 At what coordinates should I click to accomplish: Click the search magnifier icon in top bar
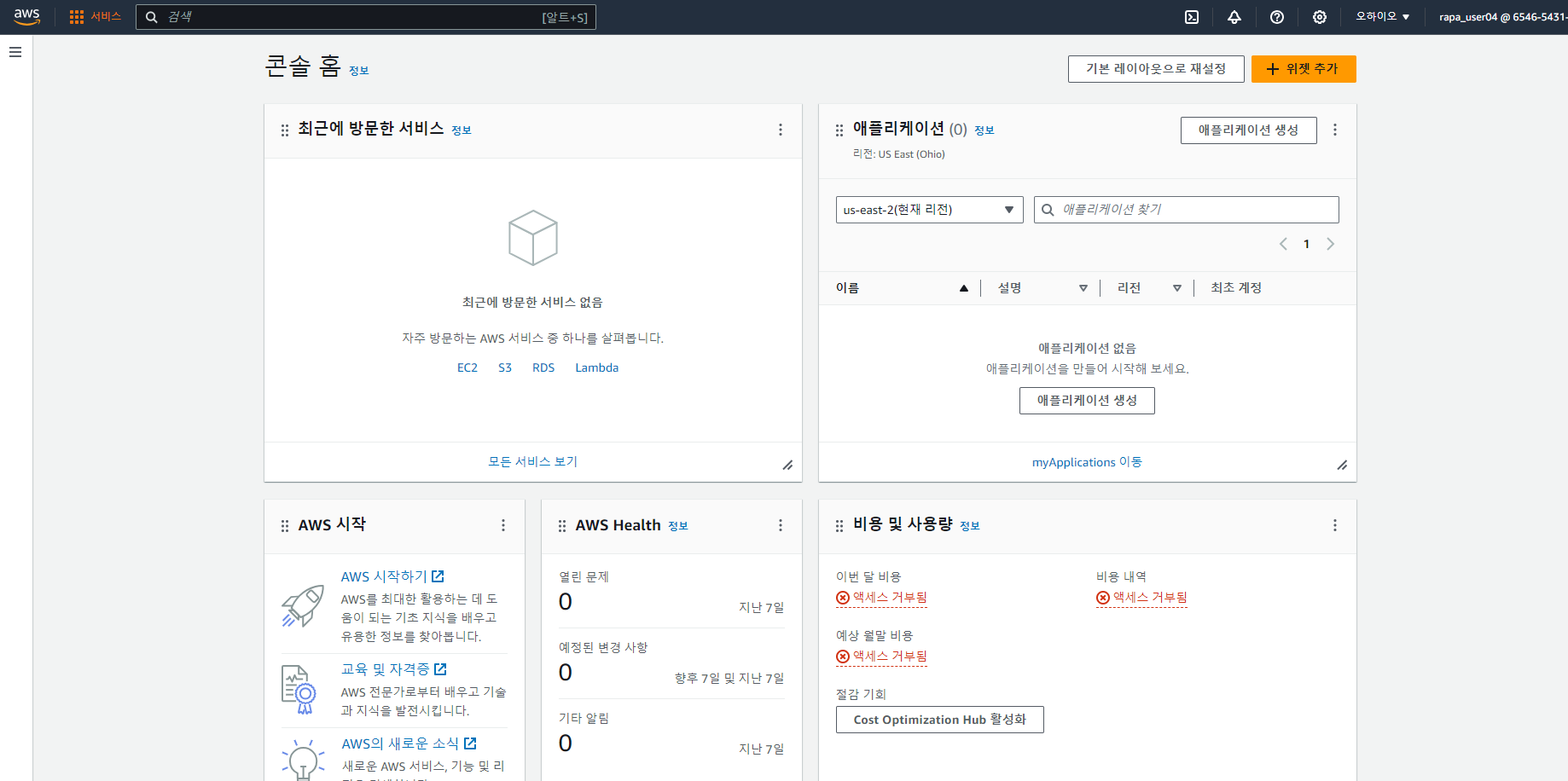point(152,17)
